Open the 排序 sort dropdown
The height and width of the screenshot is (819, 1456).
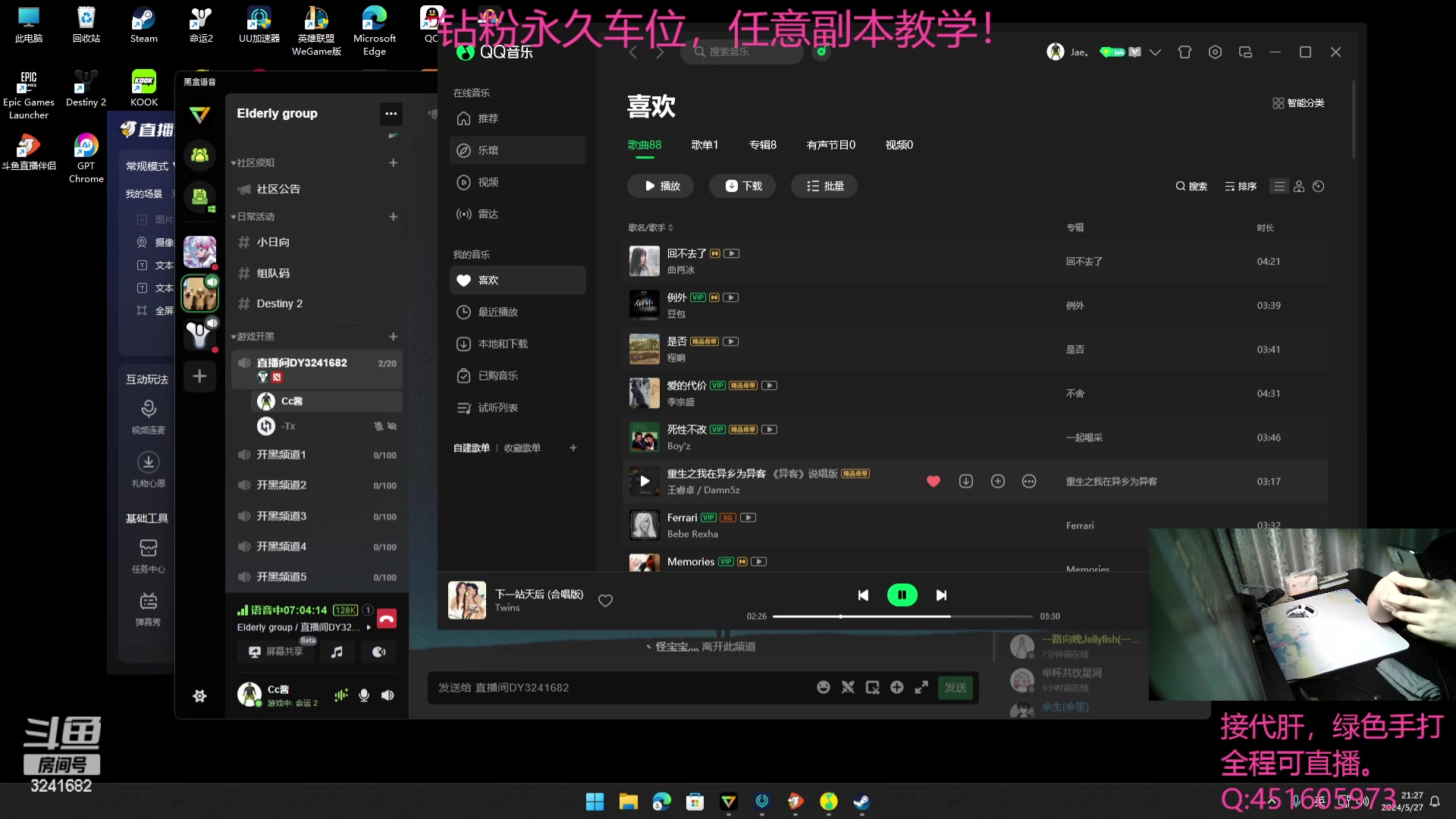coord(1241,187)
